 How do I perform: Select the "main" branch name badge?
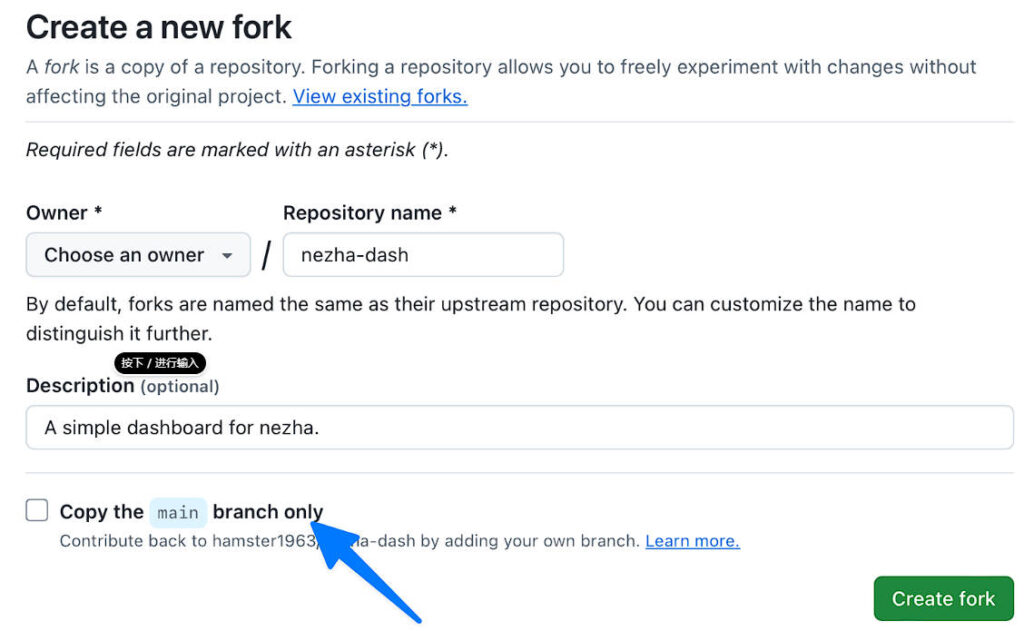[x=178, y=512]
